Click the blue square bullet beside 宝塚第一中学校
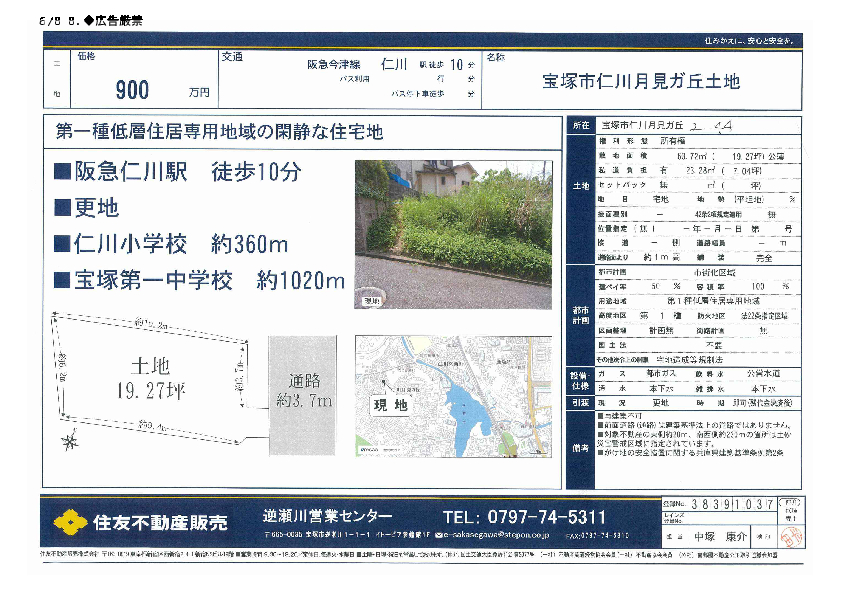Image resolution: width=842 pixels, height=595 pixels. (x=62, y=279)
